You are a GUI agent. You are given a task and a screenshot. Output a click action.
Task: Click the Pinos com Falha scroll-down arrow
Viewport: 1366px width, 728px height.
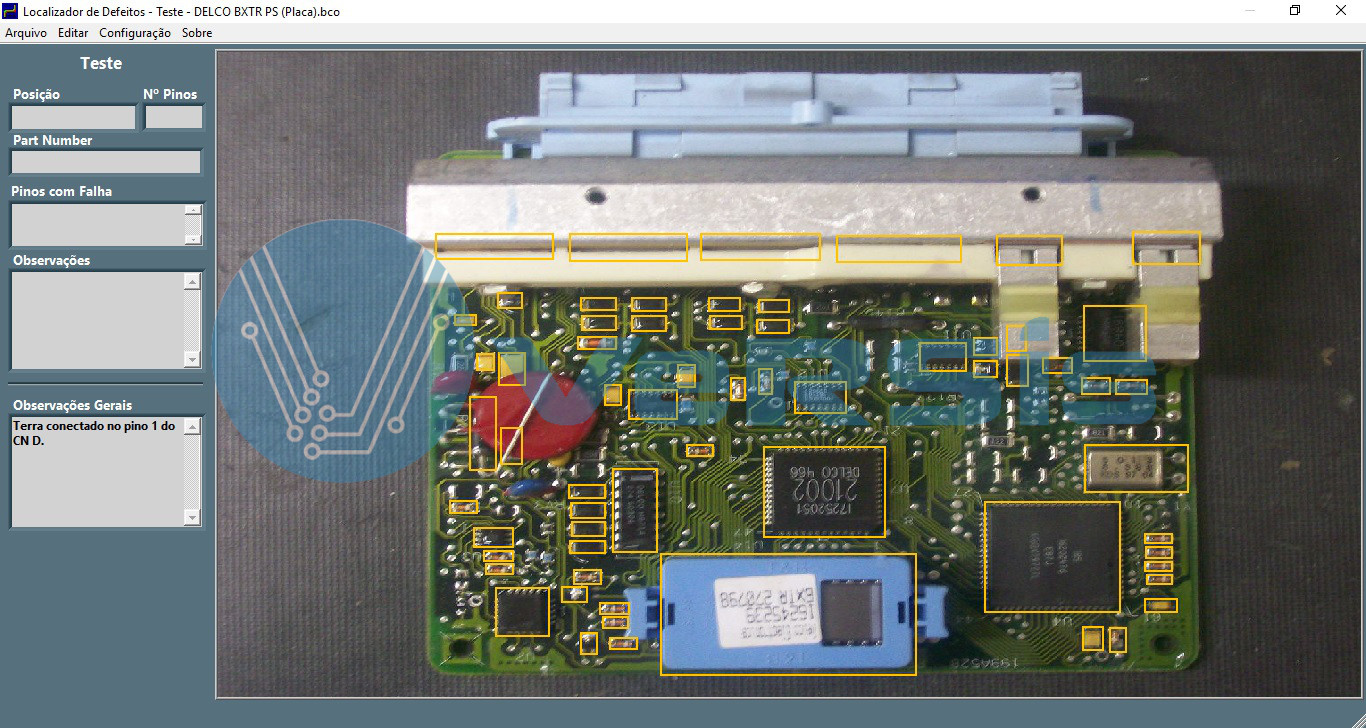click(x=193, y=239)
